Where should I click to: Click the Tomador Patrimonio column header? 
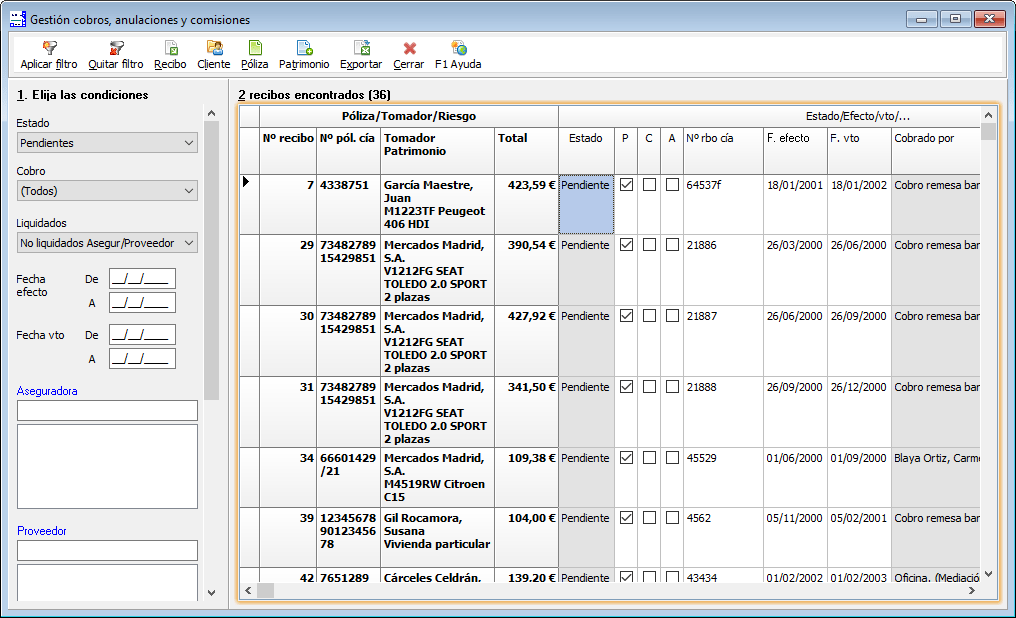click(x=437, y=151)
